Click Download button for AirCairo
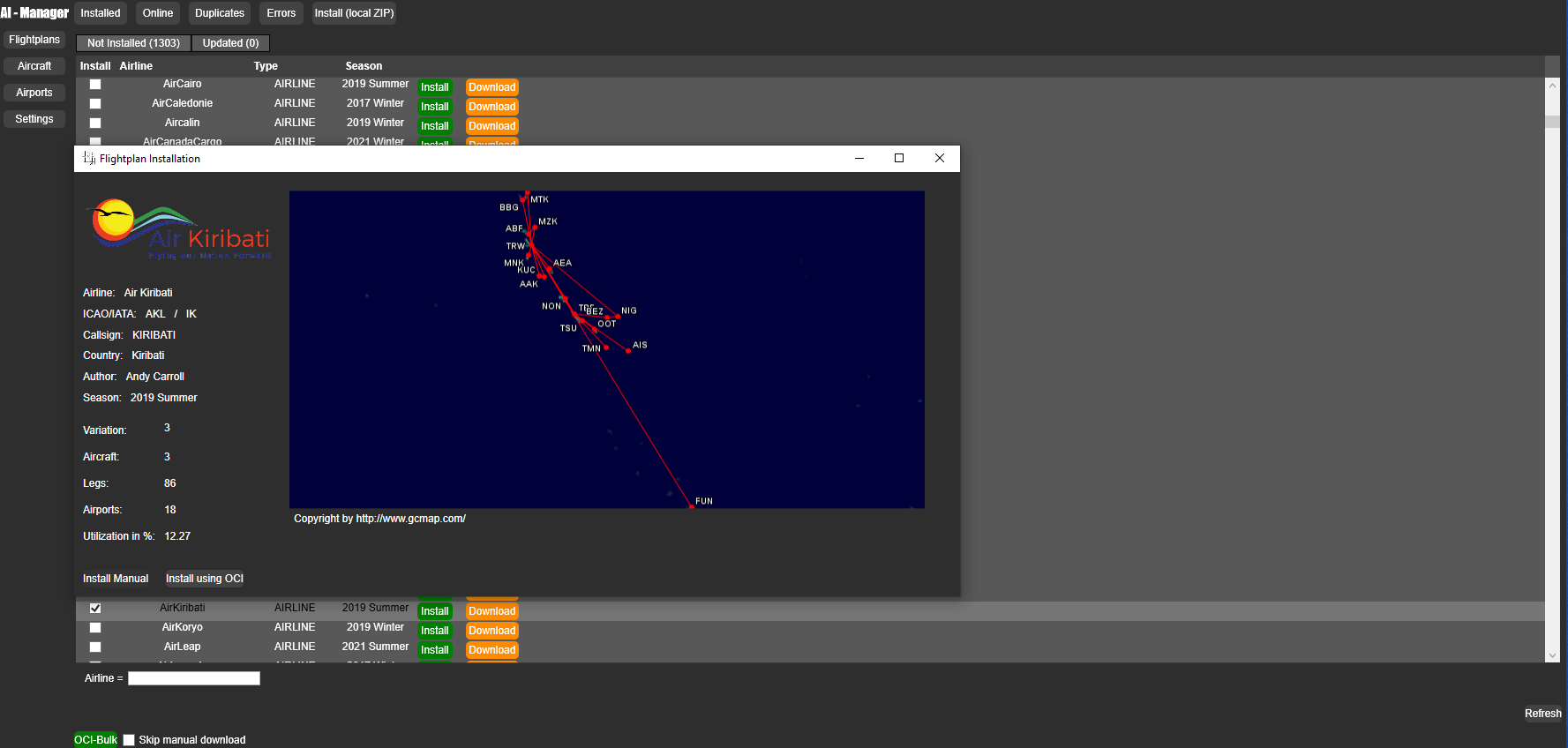 pyautogui.click(x=492, y=87)
